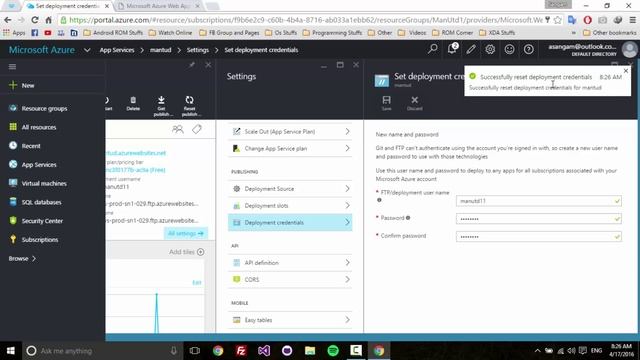Open Scale Out (App Service Plan) setting
Viewport: 640px width, 360px height.
290,131
